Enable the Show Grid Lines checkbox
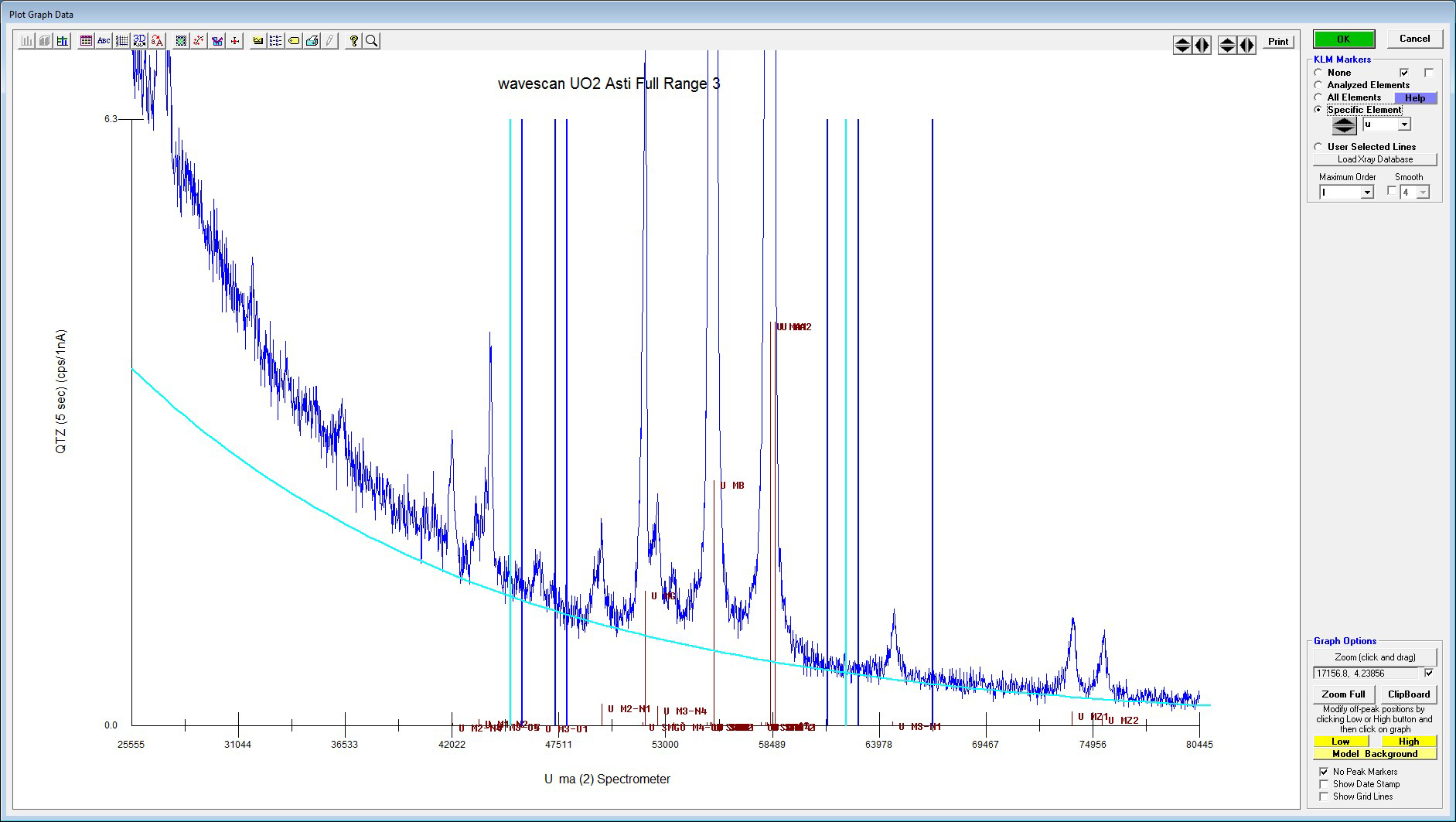Image resolution: width=1456 pixels, height=822 pixels. (1324, 796)
